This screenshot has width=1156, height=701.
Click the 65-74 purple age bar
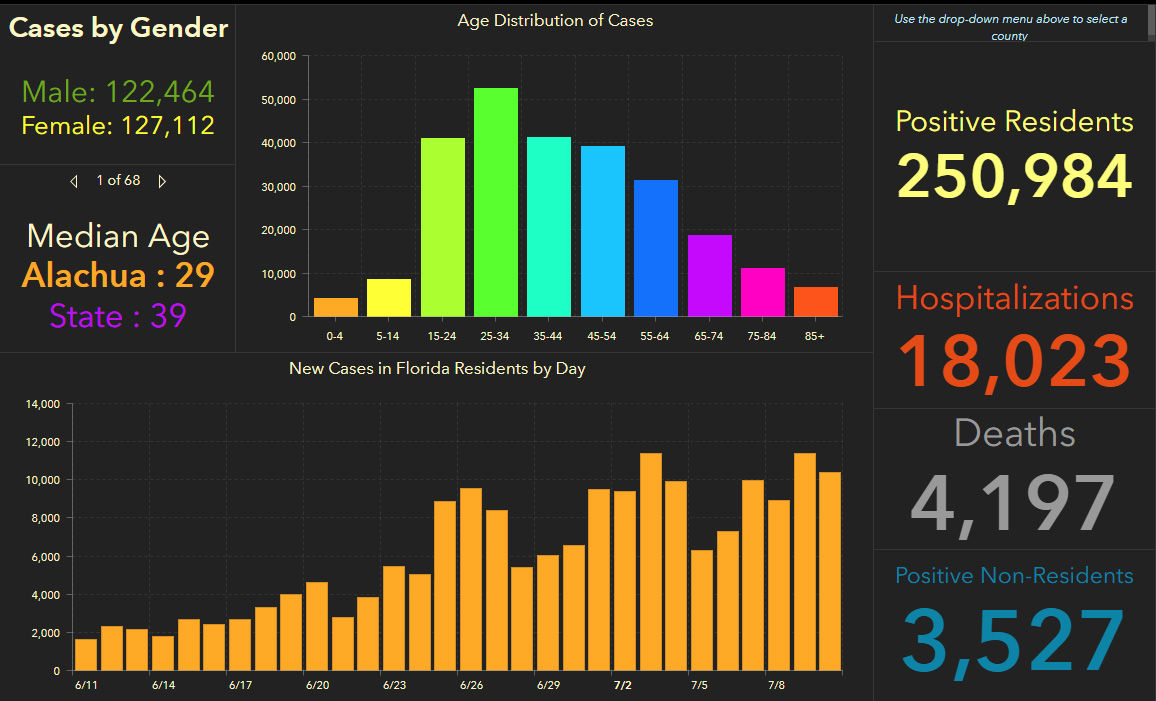tap(709, 276)
